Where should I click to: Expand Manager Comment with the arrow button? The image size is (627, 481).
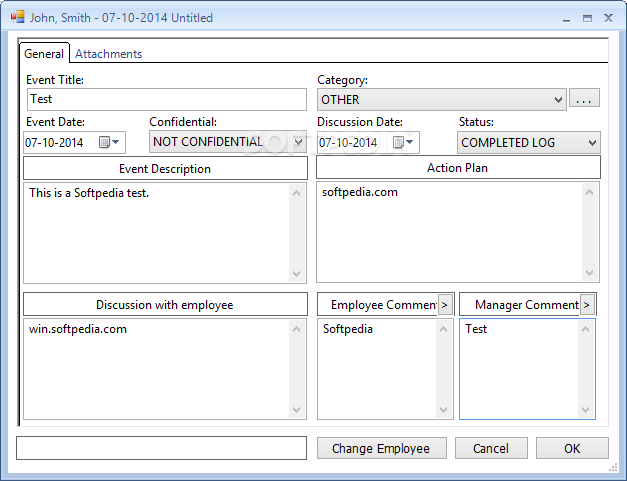(x=587, y=305)
